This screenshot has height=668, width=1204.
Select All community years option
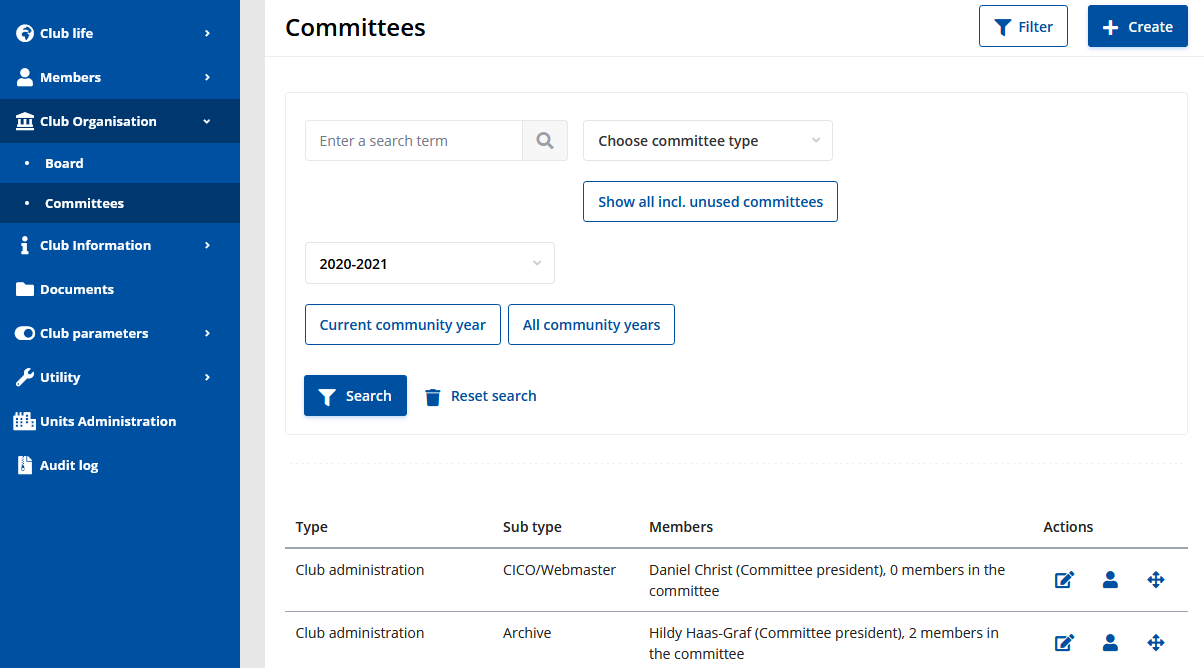point(591,325)
